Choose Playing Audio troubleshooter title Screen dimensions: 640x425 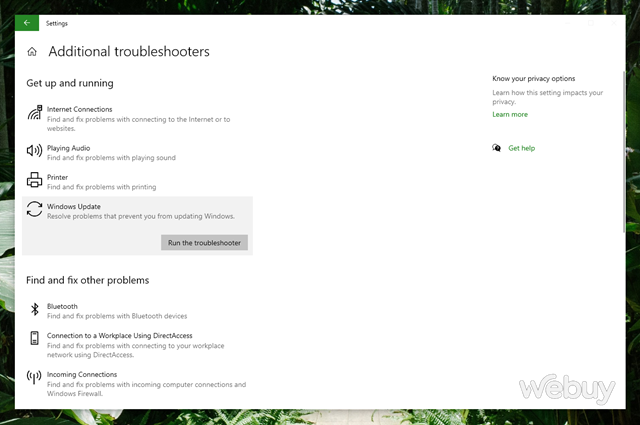[x=69, y=148]
